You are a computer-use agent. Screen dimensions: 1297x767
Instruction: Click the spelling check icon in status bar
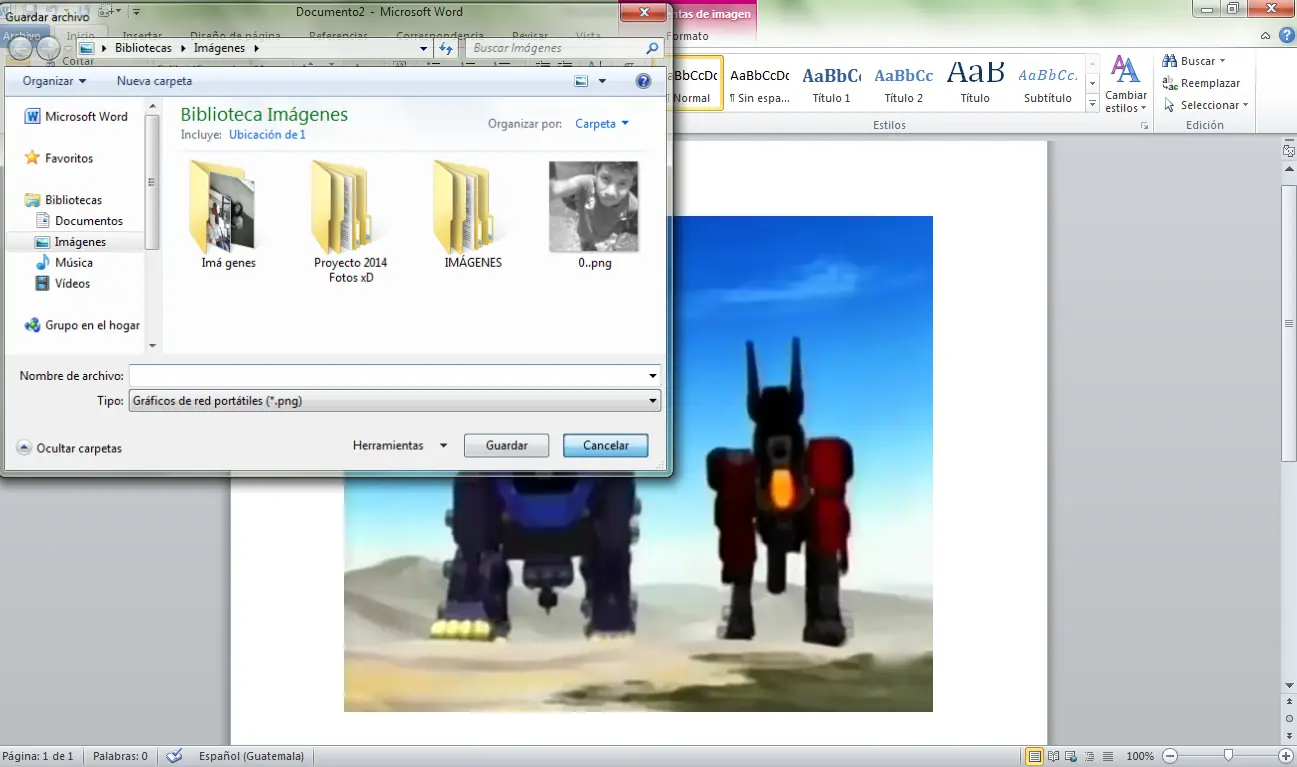[x=174, y=756]
